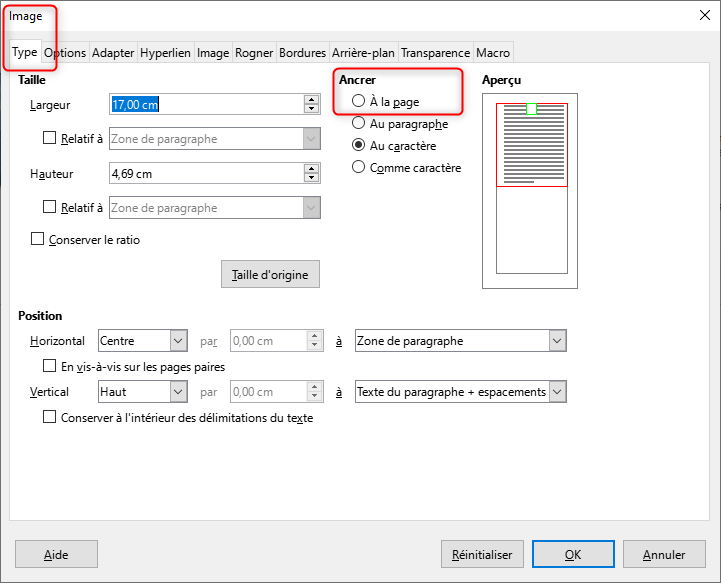
Task: Open the Horizontal 'Centre' dropdown
Action: [x=178, y=341]
